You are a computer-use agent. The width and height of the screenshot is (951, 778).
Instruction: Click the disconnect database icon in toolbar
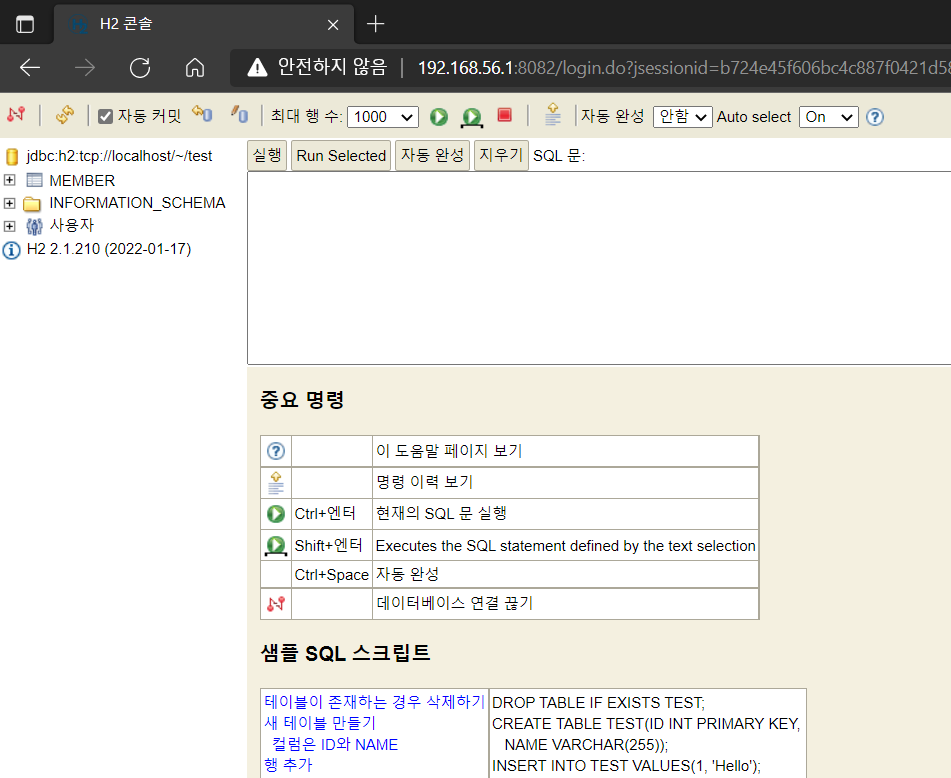(x=16, y=114)
